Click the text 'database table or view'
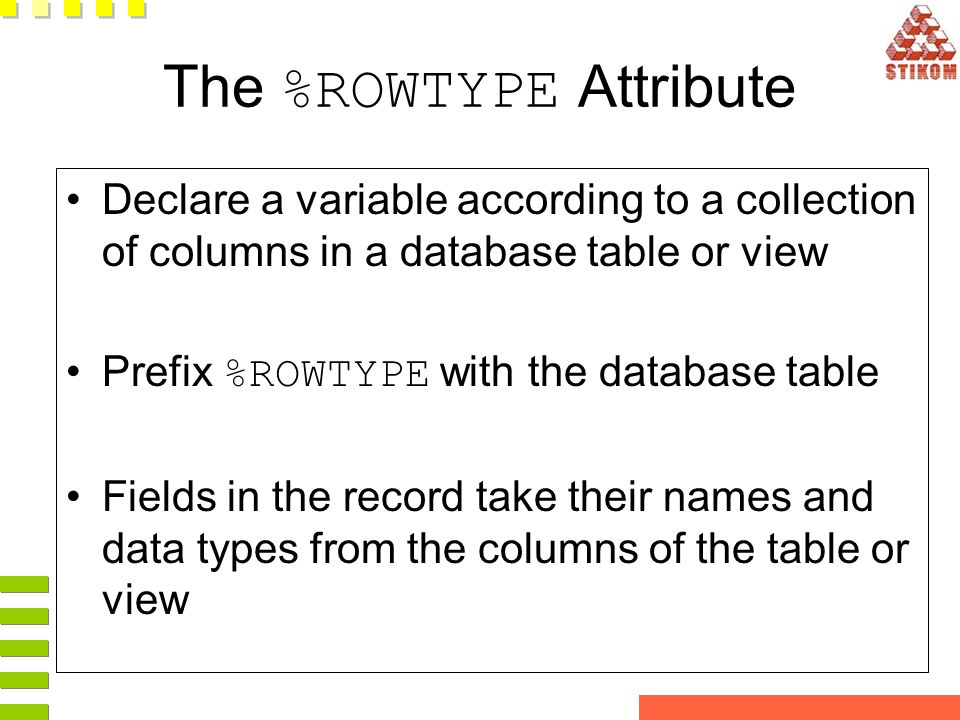Screen dimensions: 960x720 coord(613,252)
